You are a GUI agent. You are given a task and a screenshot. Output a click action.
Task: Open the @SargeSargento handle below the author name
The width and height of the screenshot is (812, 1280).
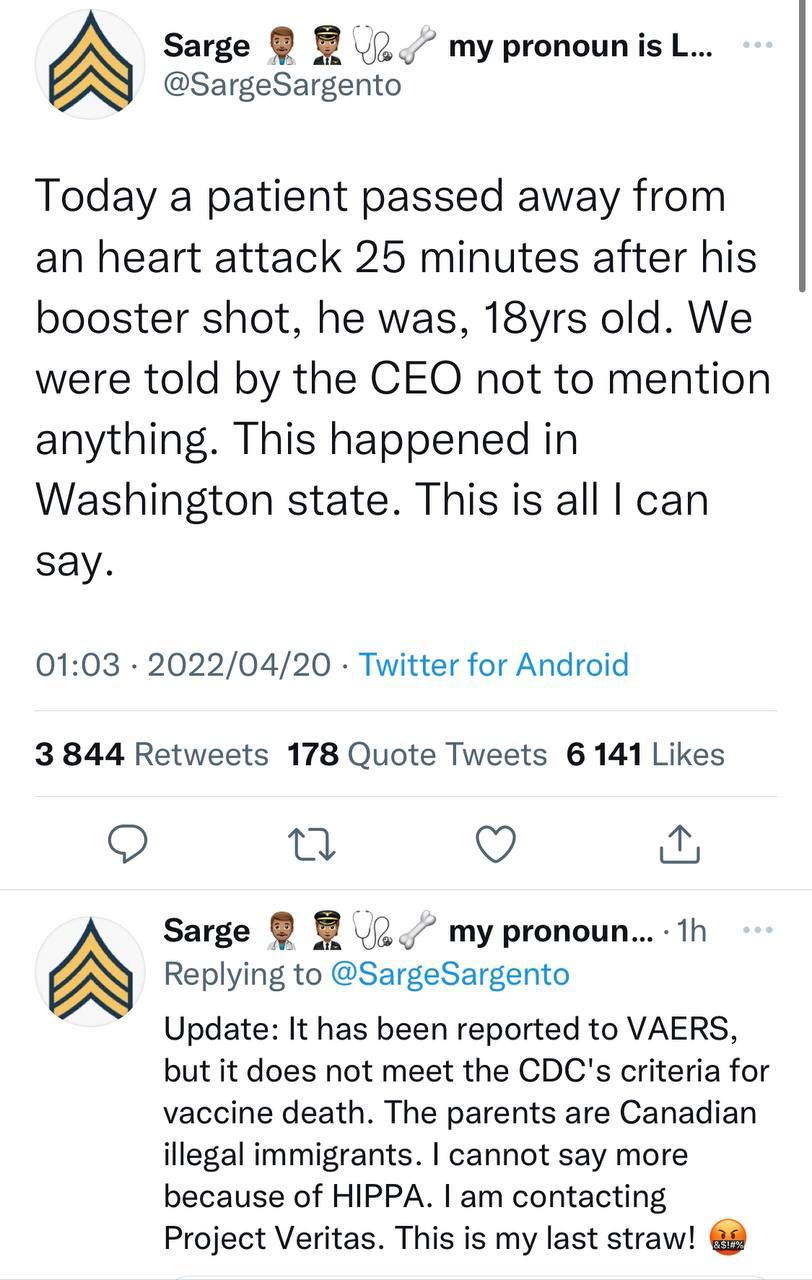tap(281, 85)
